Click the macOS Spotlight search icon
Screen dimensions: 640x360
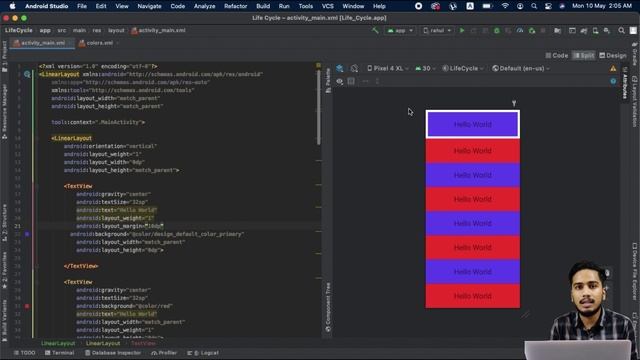point(534,6)
